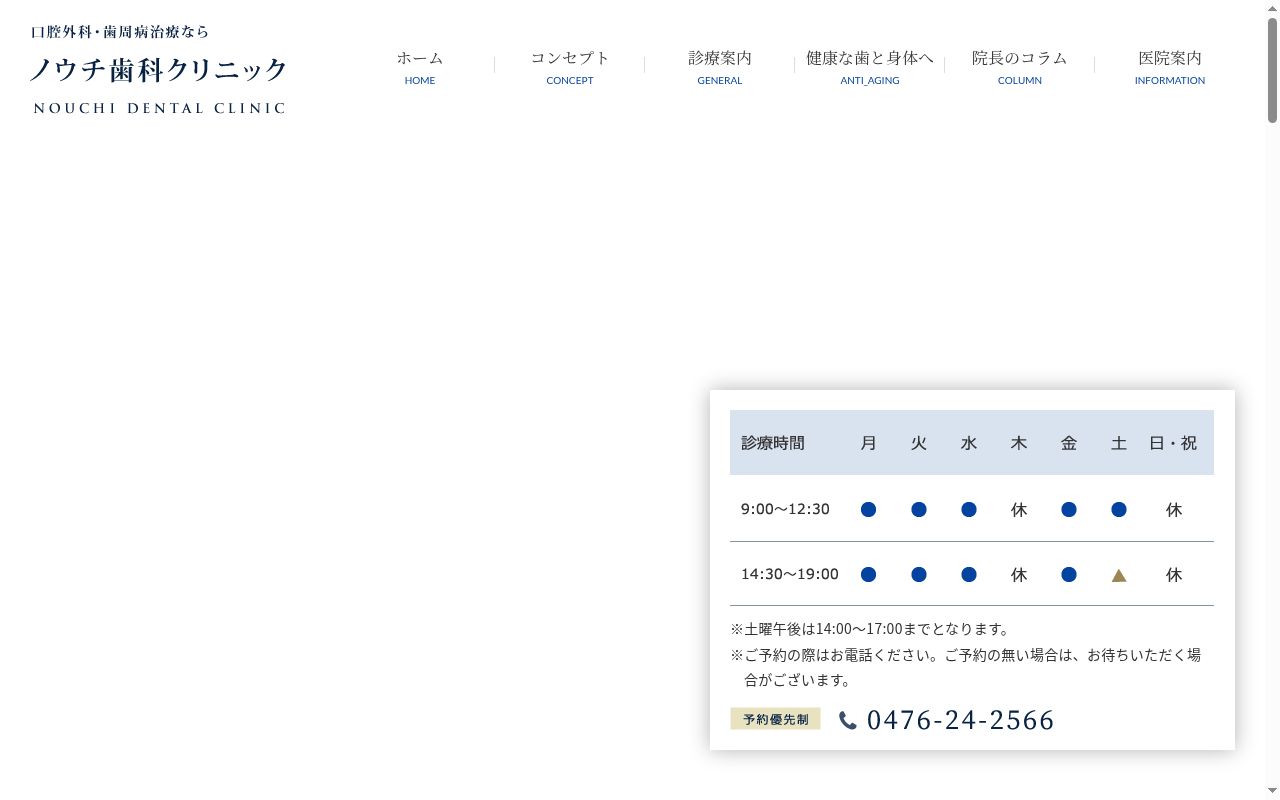This screenshot has height=800, width=1280.
Task: Click the Tuesday 9:00～12:30 blue dot
Action: pos(919,510)
